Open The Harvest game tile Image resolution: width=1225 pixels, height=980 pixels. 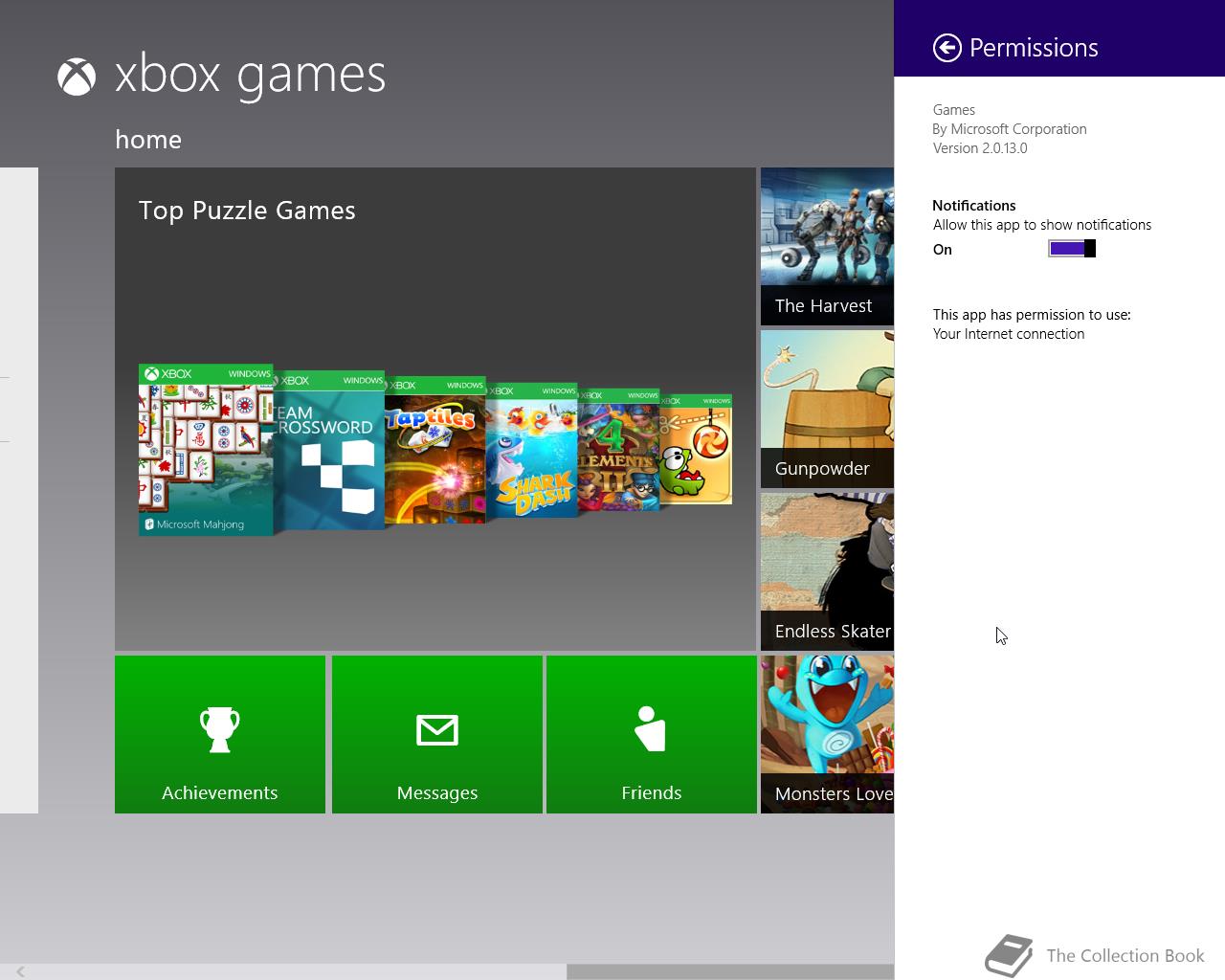tap(827, 246)
